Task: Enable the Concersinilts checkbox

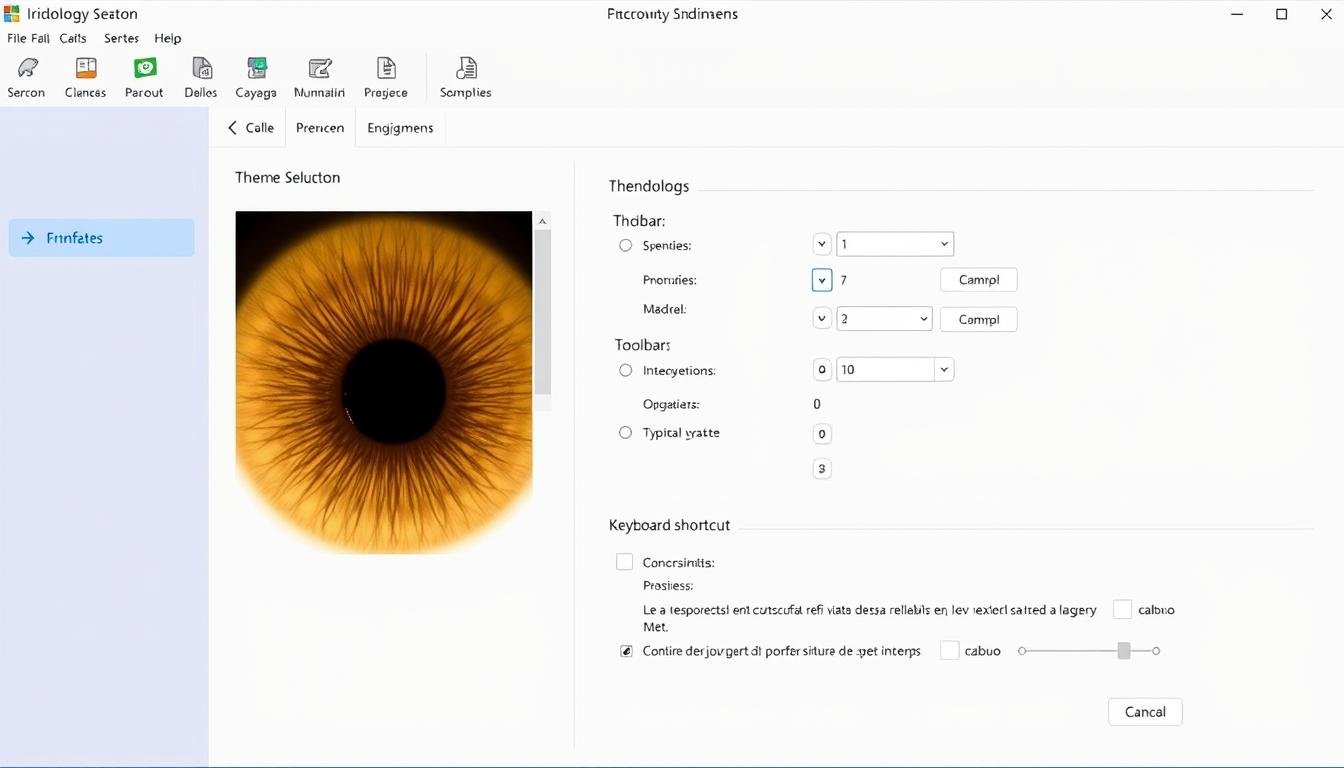Action: point(625,562)
